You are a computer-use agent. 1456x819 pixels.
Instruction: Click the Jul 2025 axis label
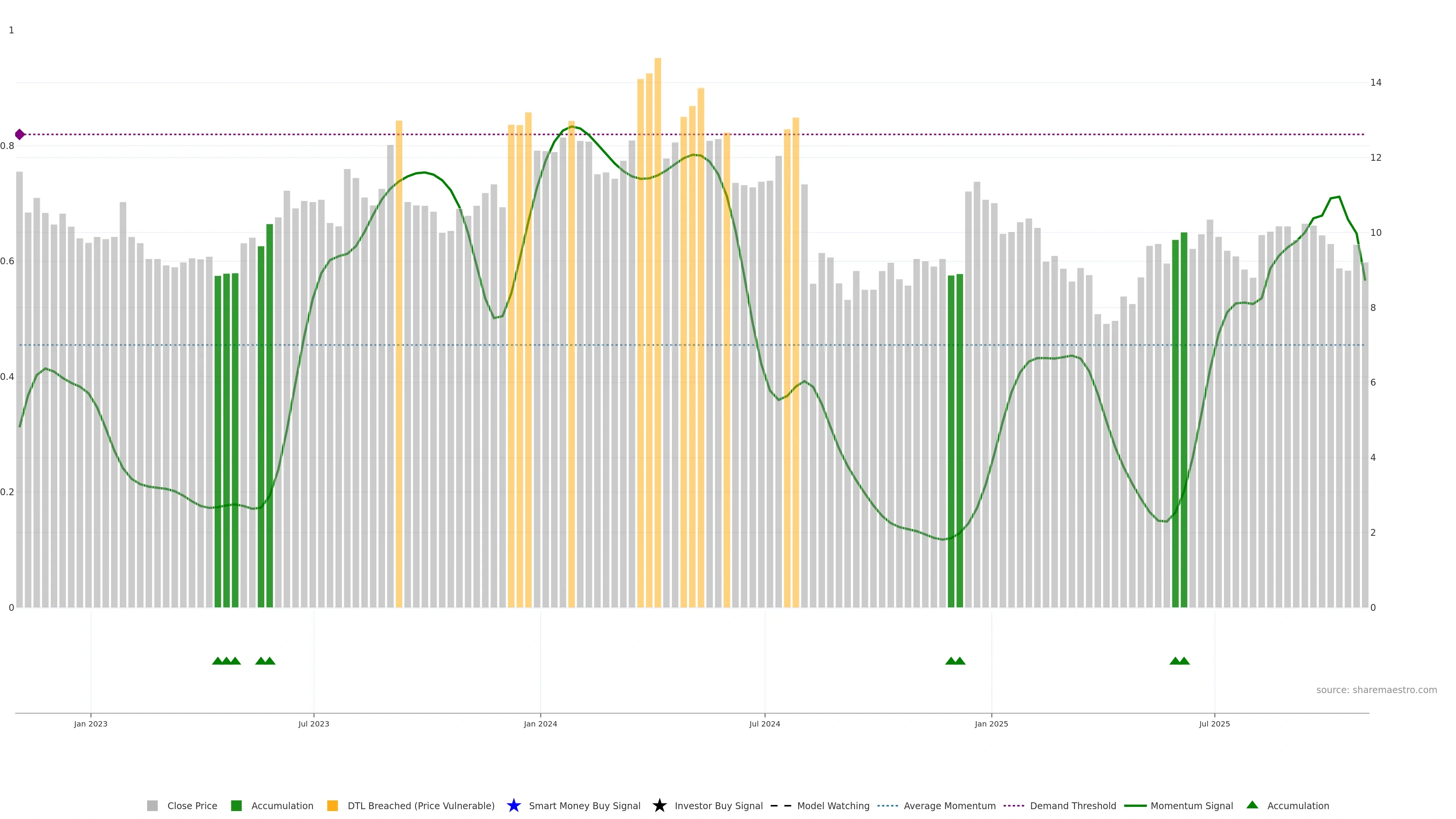(1214, 723)
